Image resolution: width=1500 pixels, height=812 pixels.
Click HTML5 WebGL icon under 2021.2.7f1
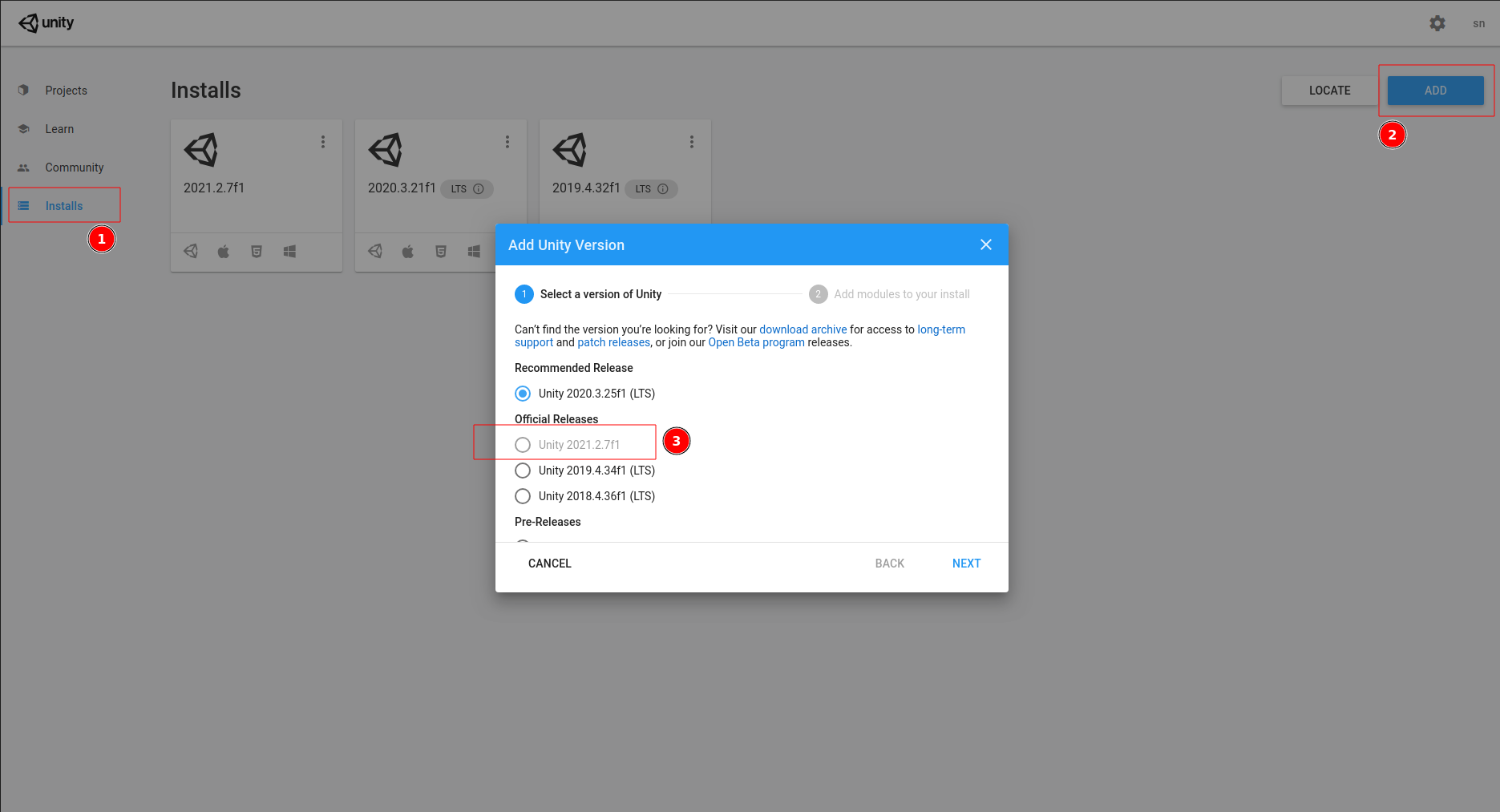257,252
